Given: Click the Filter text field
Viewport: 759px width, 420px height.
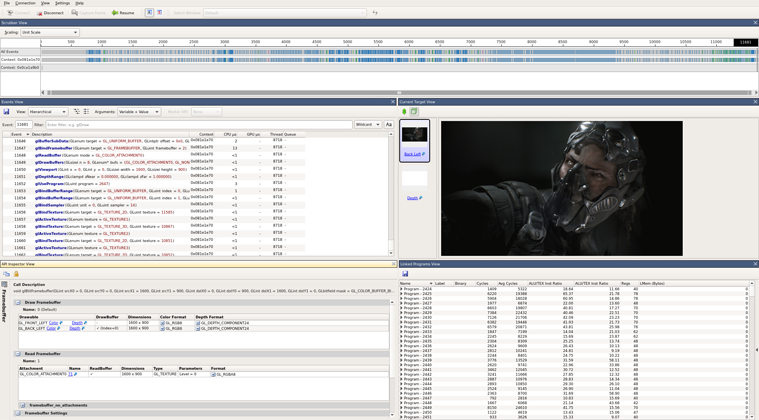Looking at the screenshot, I should pyautogui.click(x=199, y=125).
